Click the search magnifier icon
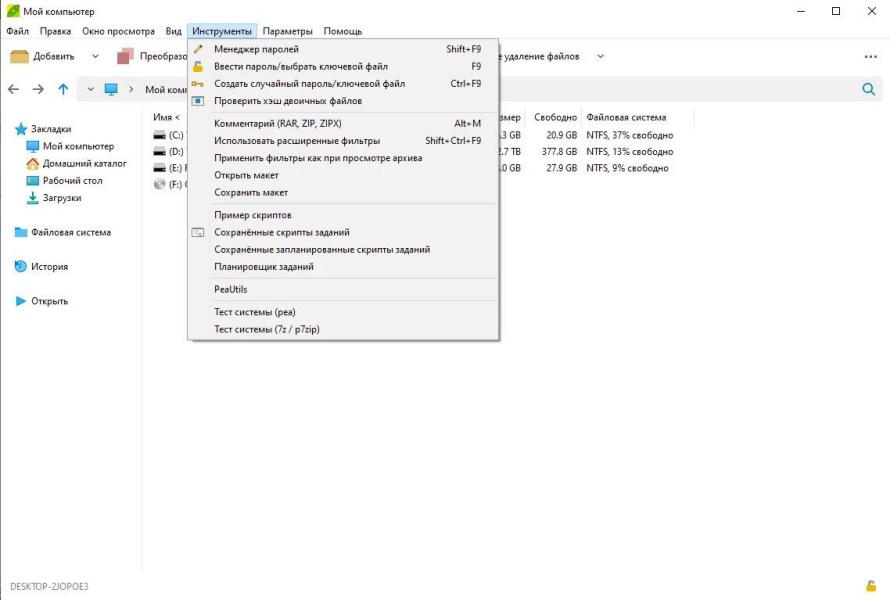 [x=868, y=89]
